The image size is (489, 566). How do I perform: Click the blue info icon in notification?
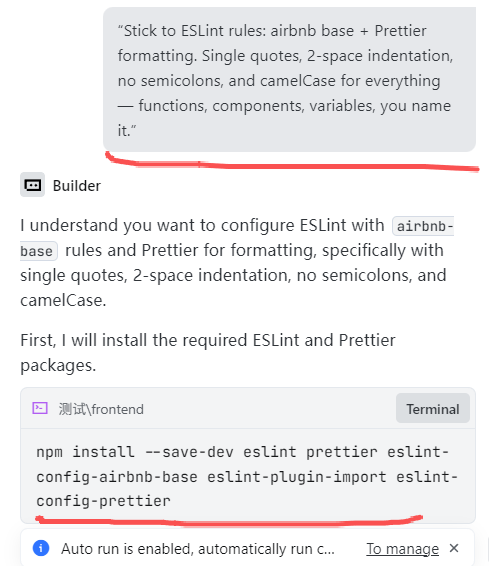pyautogui.click(x=41, y=548)
